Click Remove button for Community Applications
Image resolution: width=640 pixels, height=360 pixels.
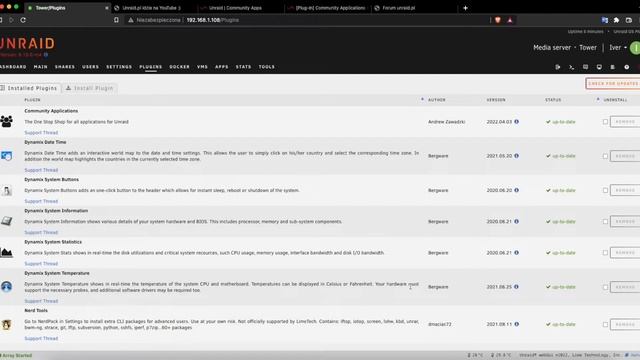(625, 122)
